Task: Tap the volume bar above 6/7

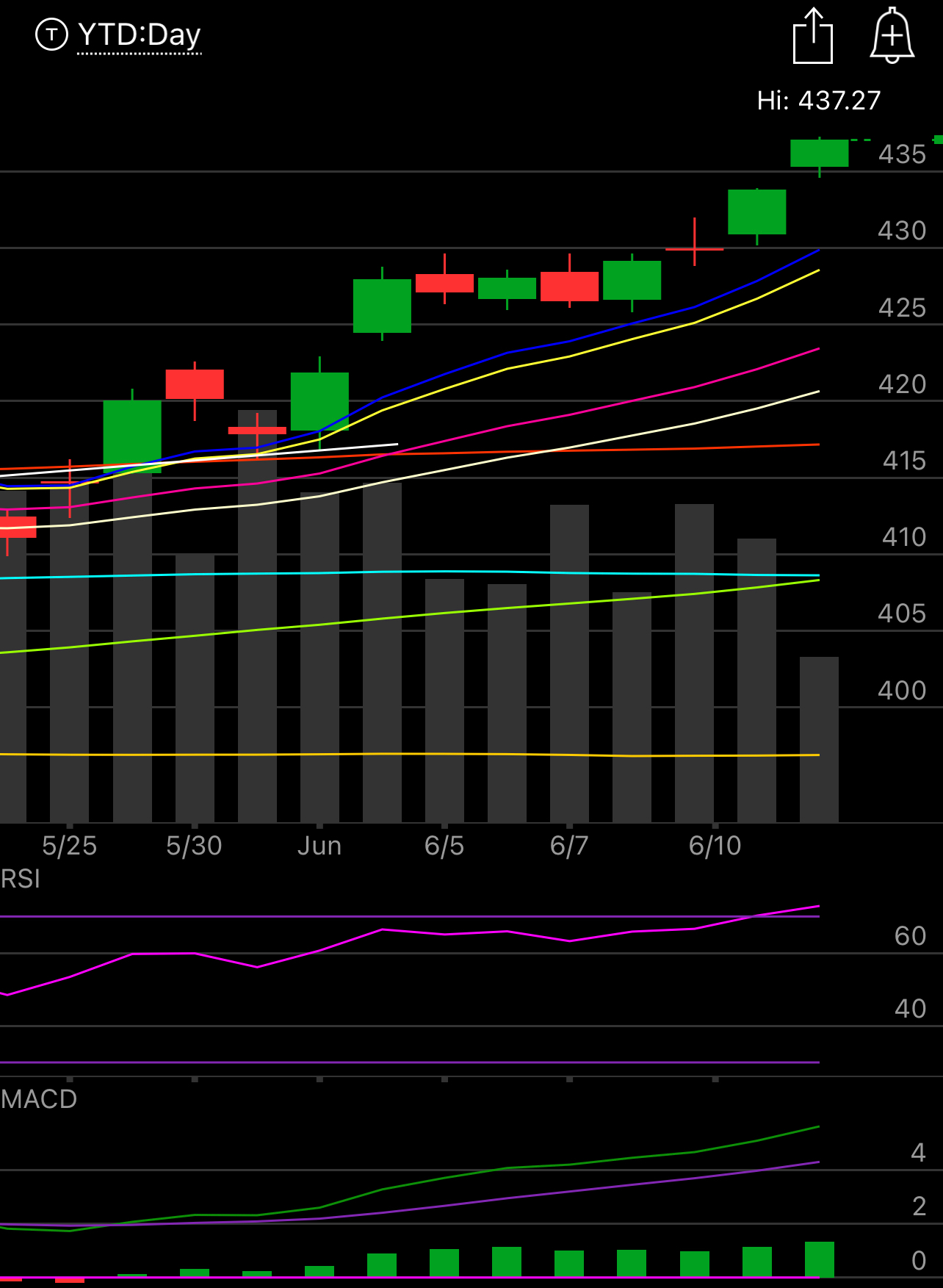Action: 569,663
